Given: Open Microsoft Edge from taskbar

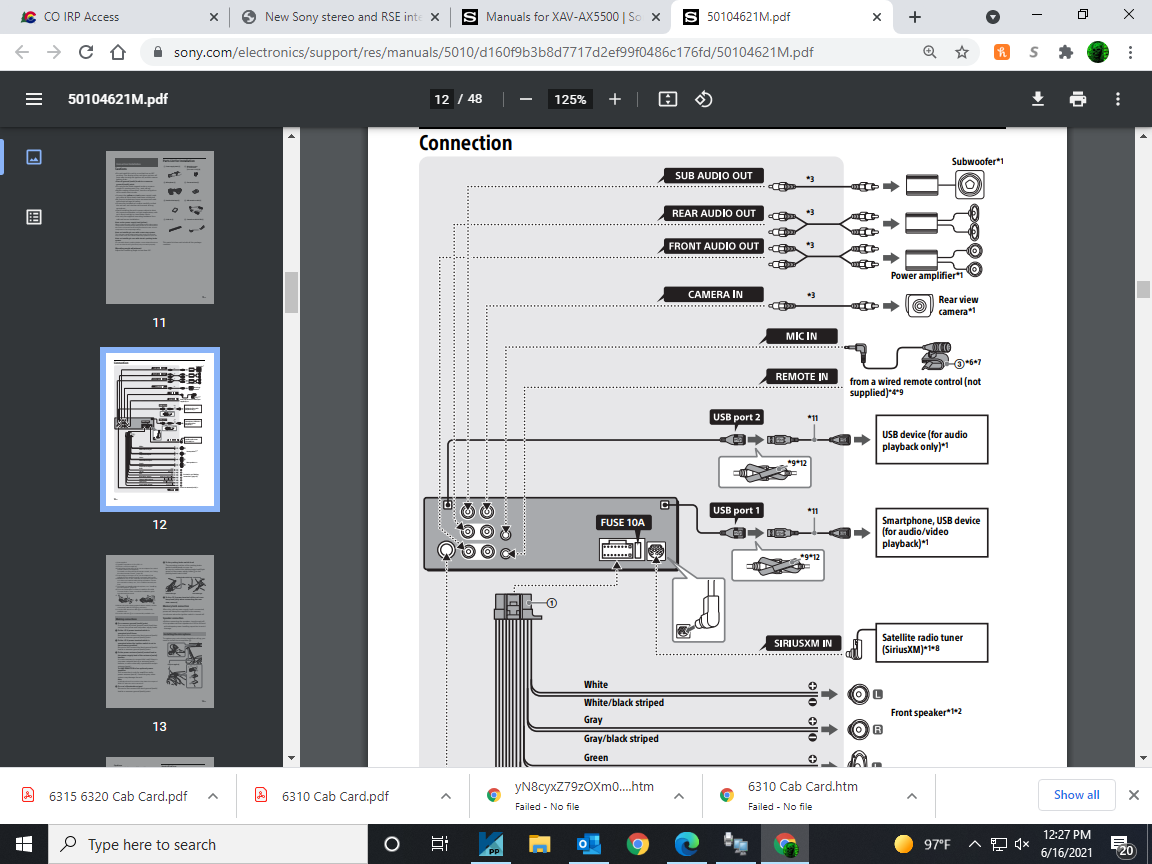Looking at the screenshot, I should coord(686,843).
